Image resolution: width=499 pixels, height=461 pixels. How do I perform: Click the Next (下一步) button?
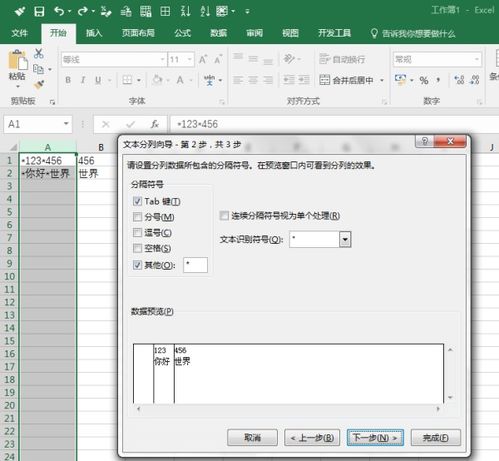click(x=375, y=437)
